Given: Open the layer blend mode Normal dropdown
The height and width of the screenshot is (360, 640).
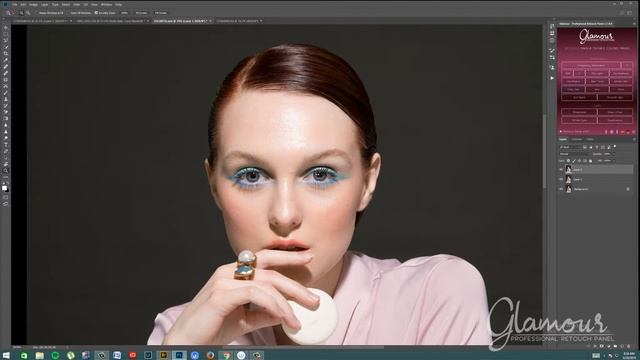Looking at the screenshot, I should tap(574, 154).
